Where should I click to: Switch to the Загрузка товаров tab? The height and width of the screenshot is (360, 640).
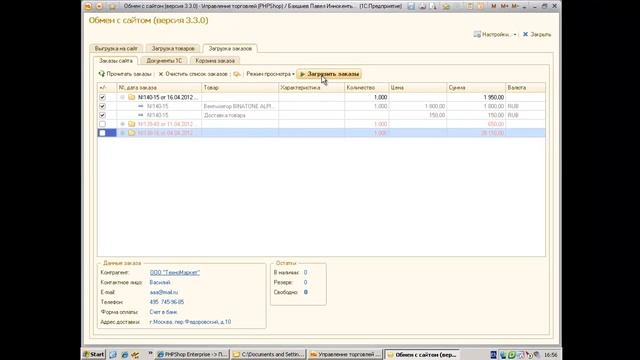[173, 48]
